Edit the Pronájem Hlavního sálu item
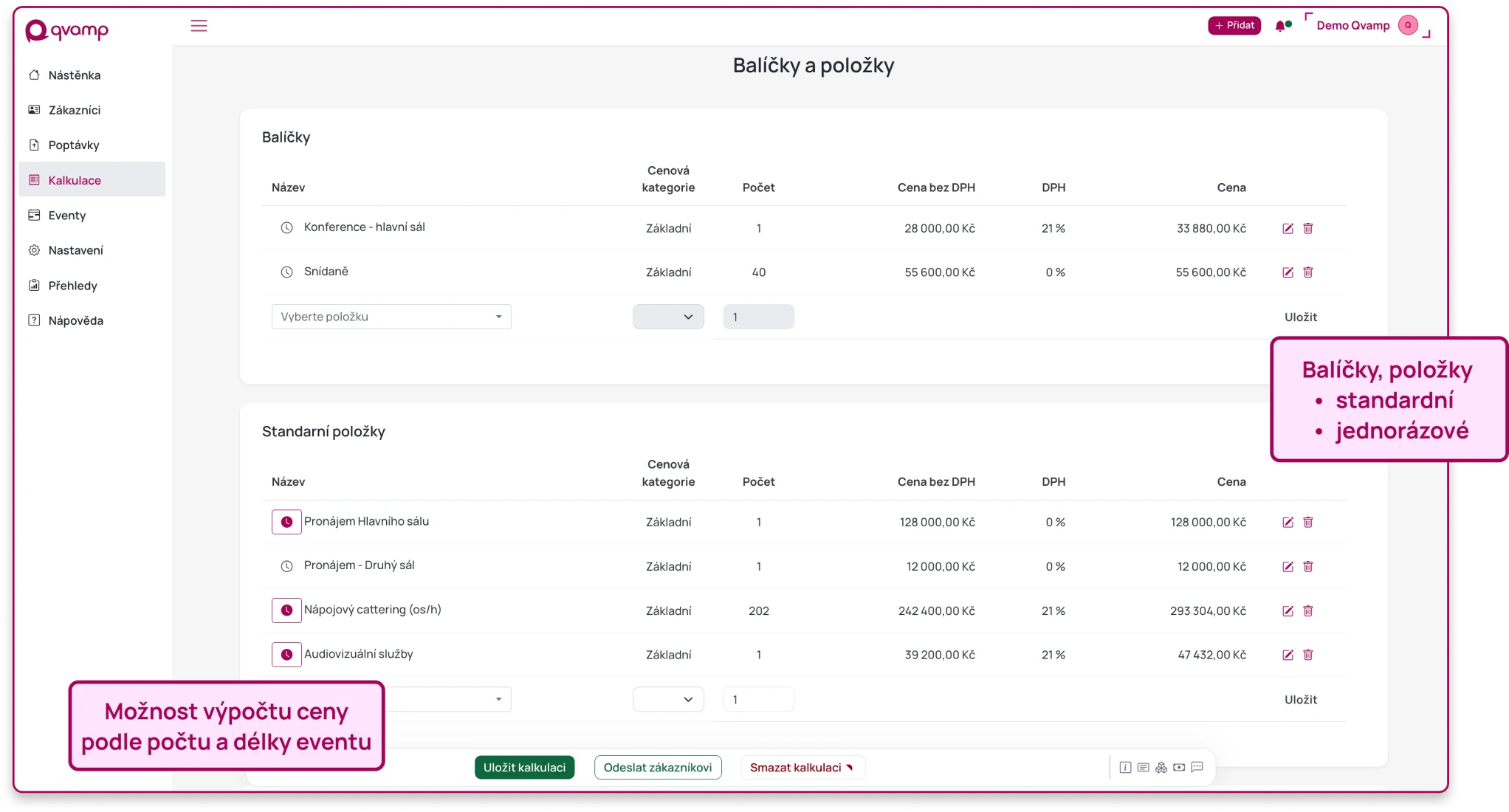The height and width of the screenshot is (812, 1509). (x=1288, y=522)
